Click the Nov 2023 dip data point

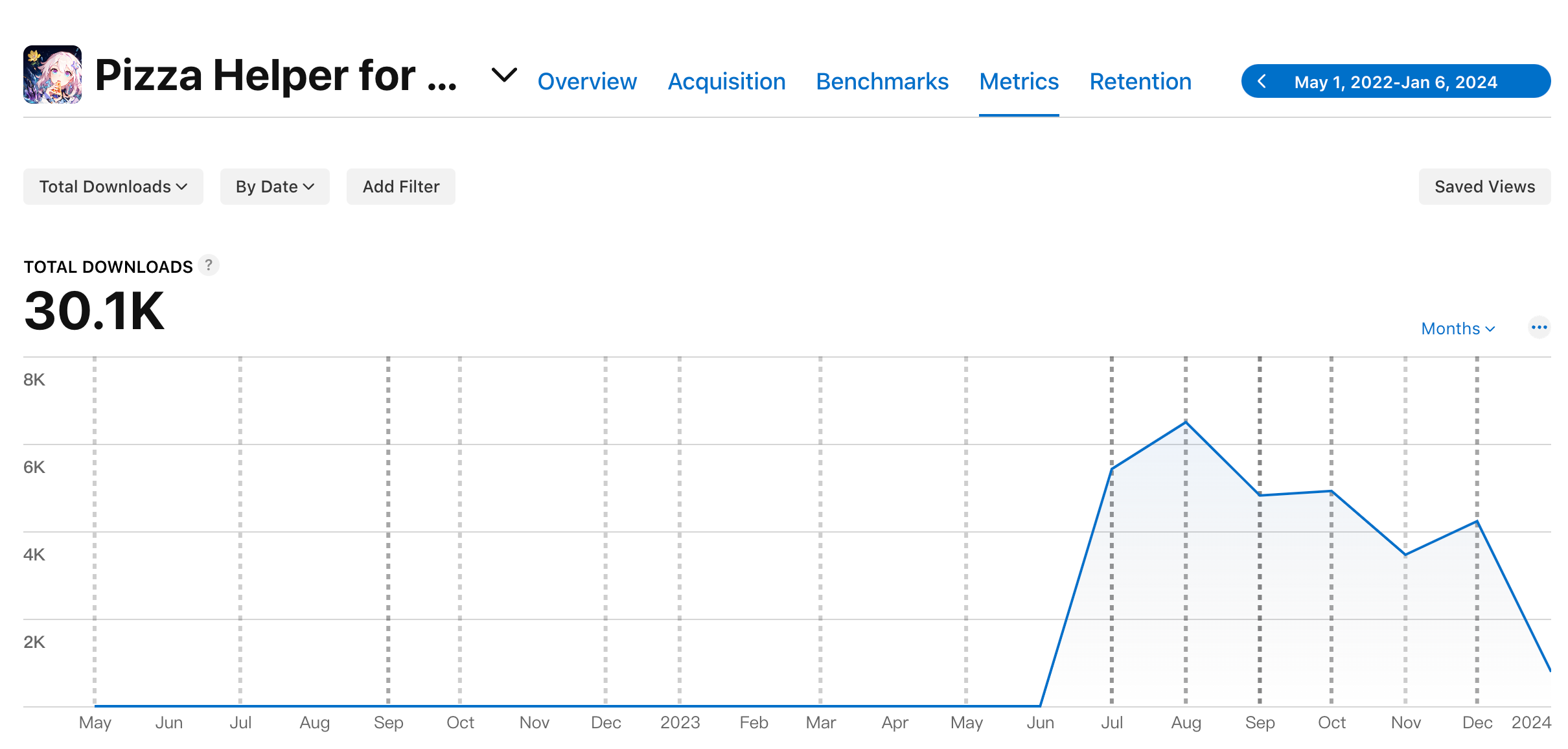(x=1405, y=555)
